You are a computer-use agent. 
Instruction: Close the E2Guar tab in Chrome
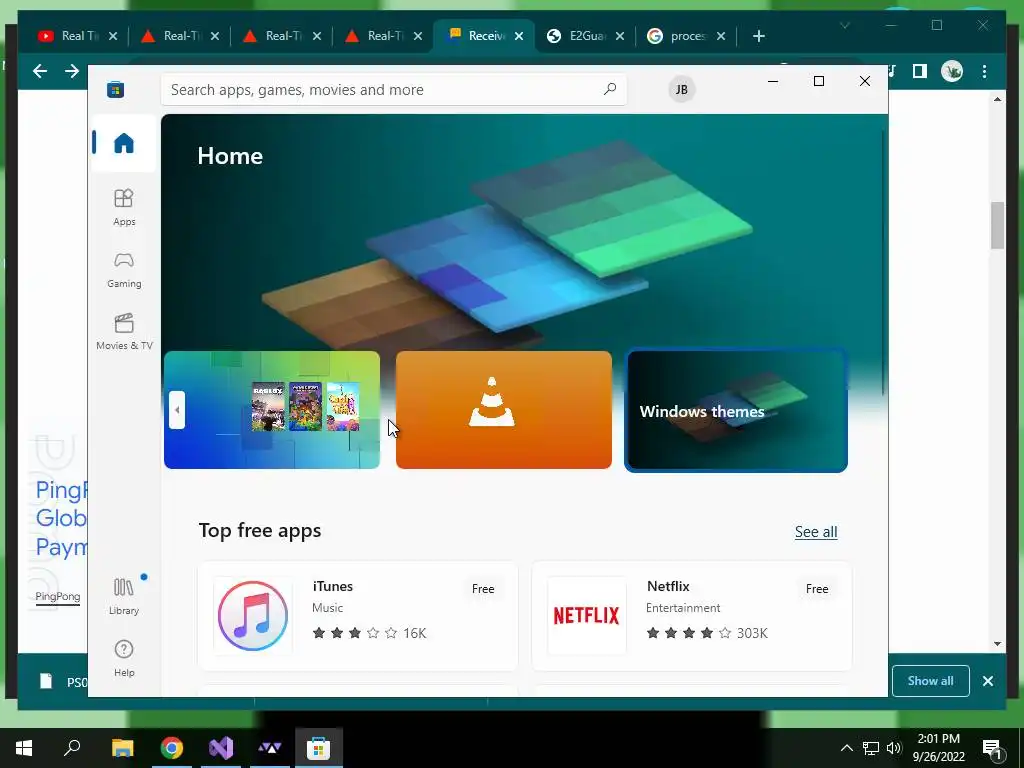tap(620, 36)
